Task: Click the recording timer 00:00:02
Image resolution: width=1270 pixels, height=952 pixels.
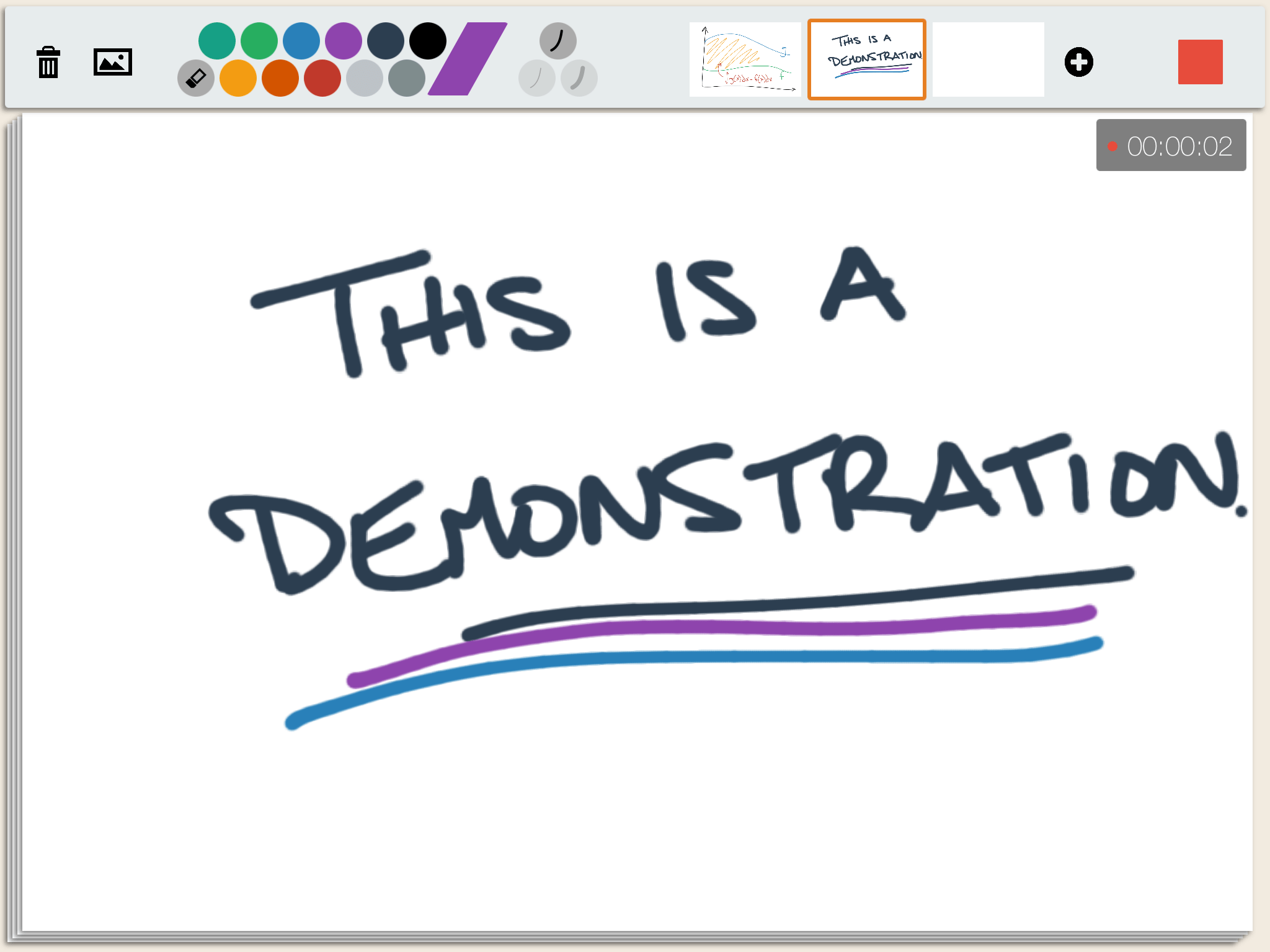Action: coord(1171,146)
